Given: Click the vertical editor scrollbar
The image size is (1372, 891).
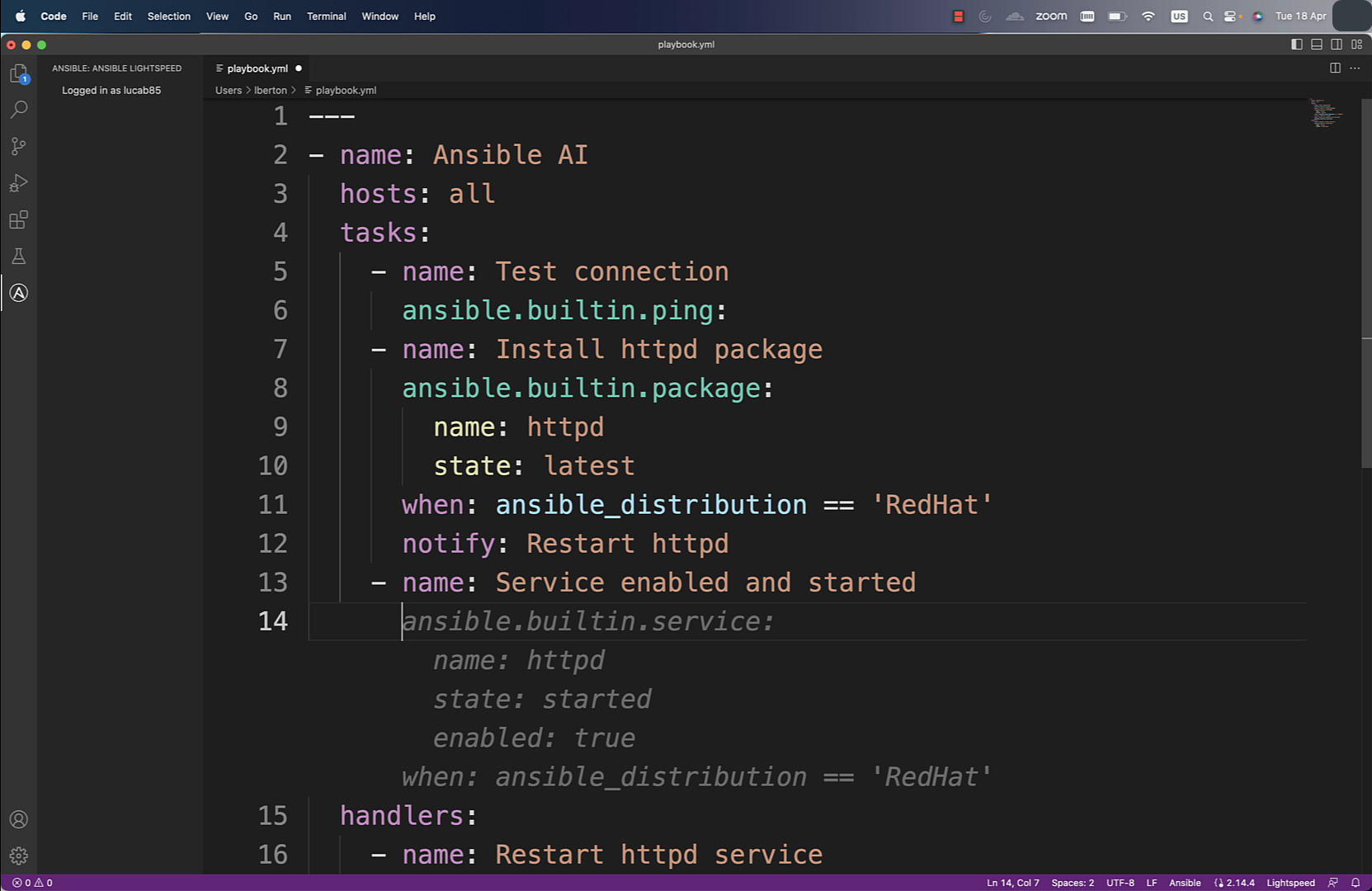Looking at the screenshot, I should (1365, 282).
